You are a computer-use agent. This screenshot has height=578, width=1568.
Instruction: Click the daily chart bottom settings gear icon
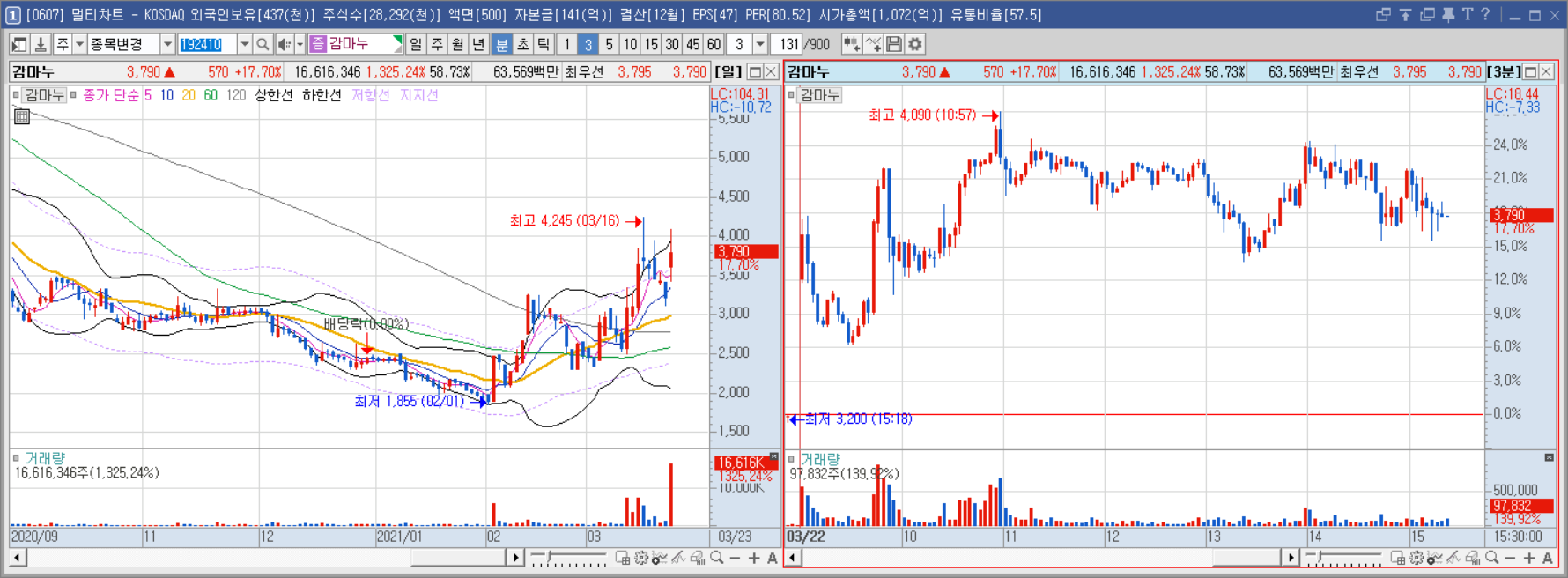[641, 558]
